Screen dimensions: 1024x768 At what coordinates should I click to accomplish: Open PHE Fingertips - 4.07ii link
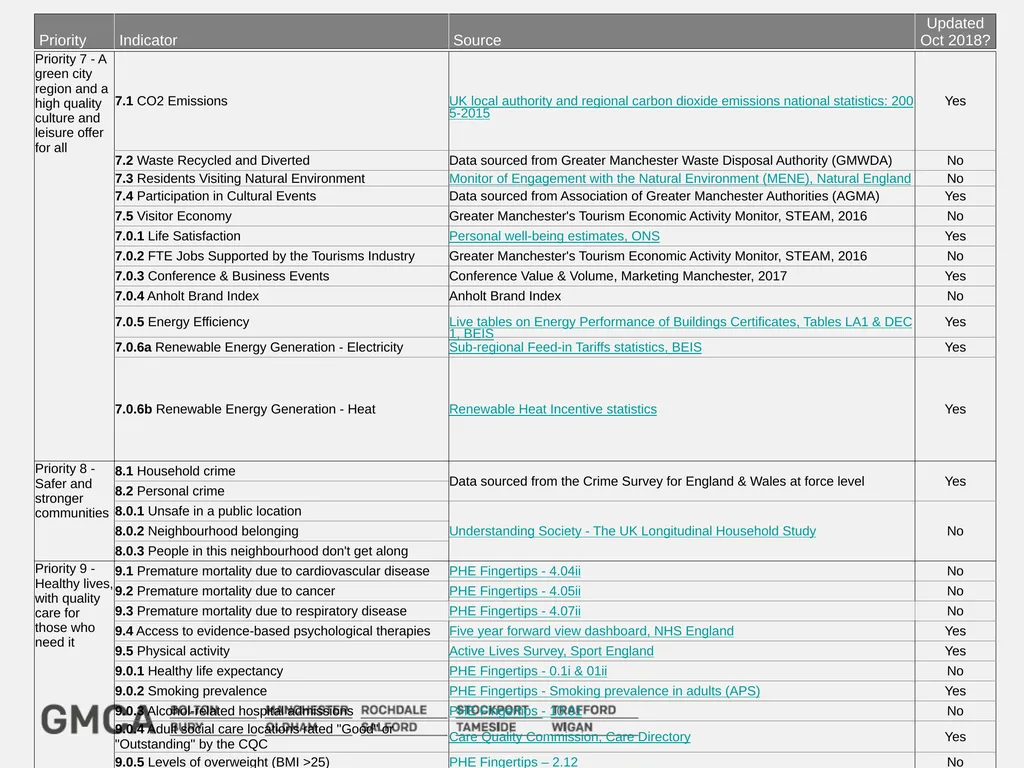[x=515, y=611]
